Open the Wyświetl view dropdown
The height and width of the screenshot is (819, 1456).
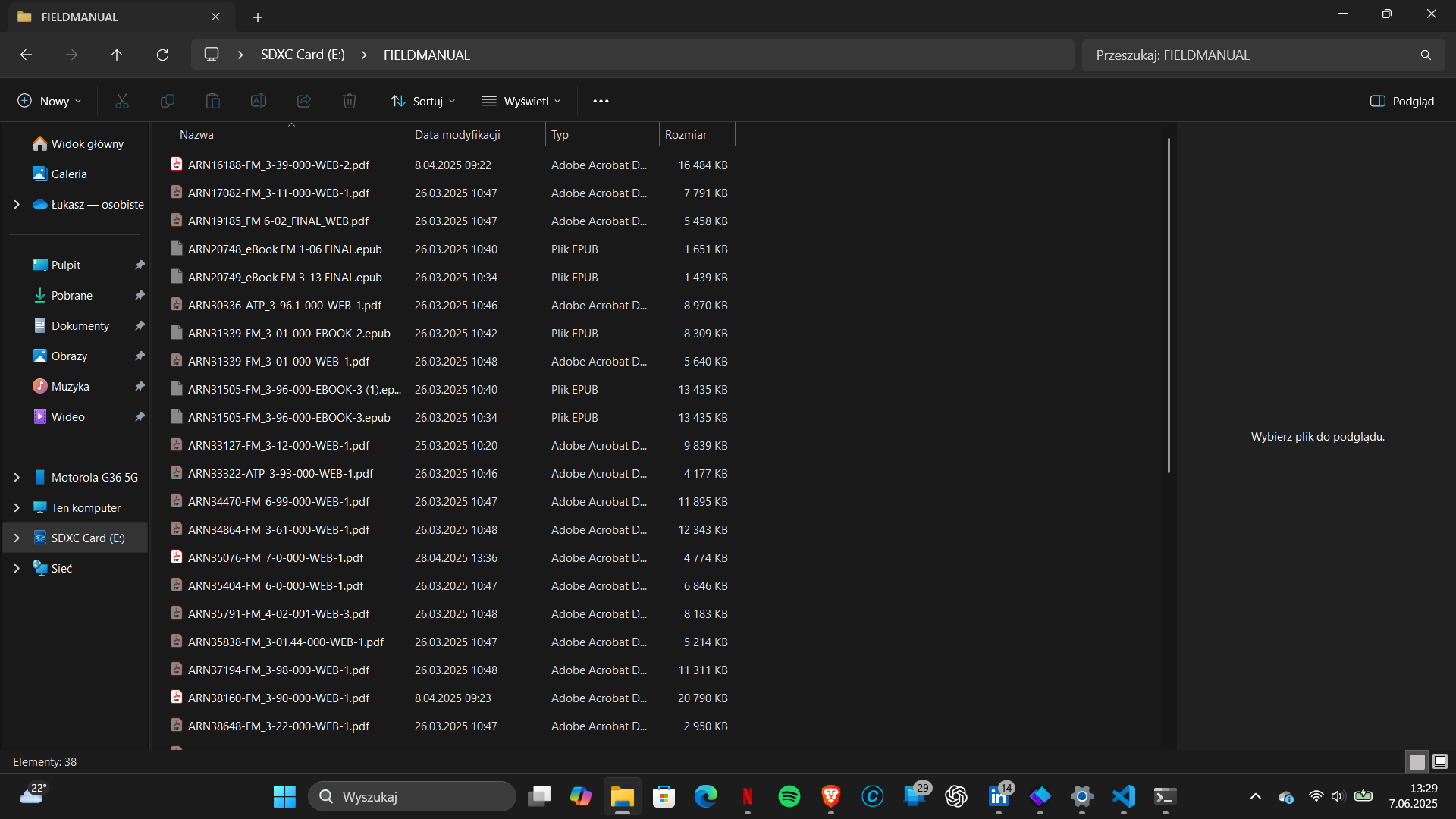click(x=522, y=101)
